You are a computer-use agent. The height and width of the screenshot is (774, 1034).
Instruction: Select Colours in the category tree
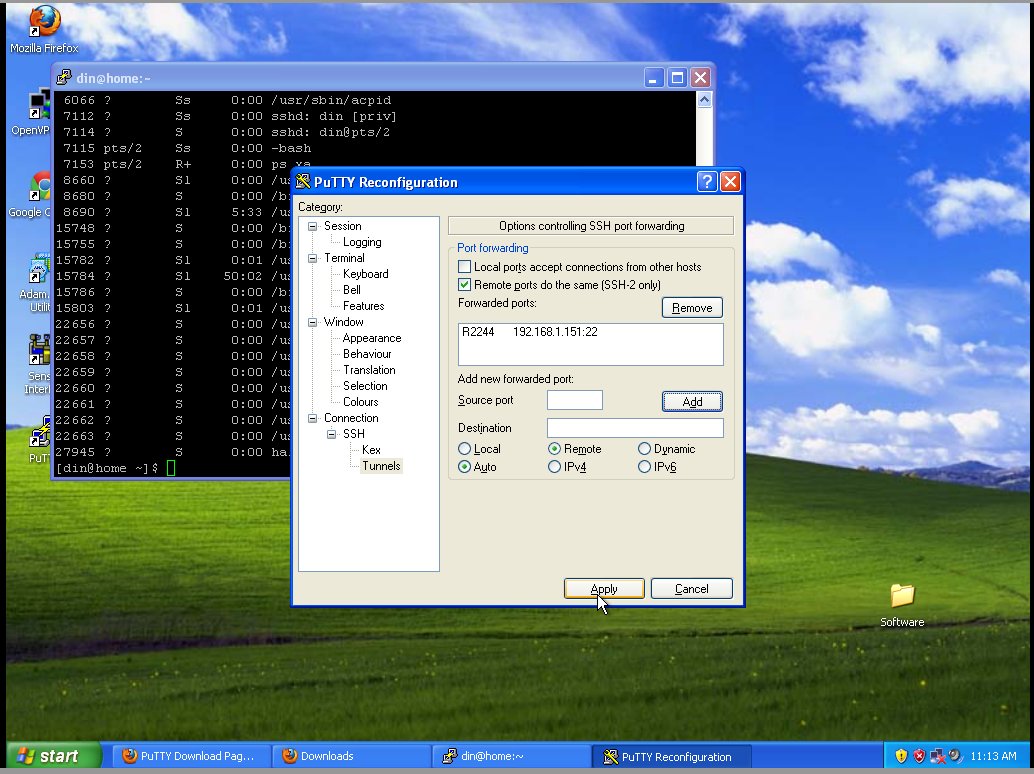pyautogui.click(x=360, y=402)
